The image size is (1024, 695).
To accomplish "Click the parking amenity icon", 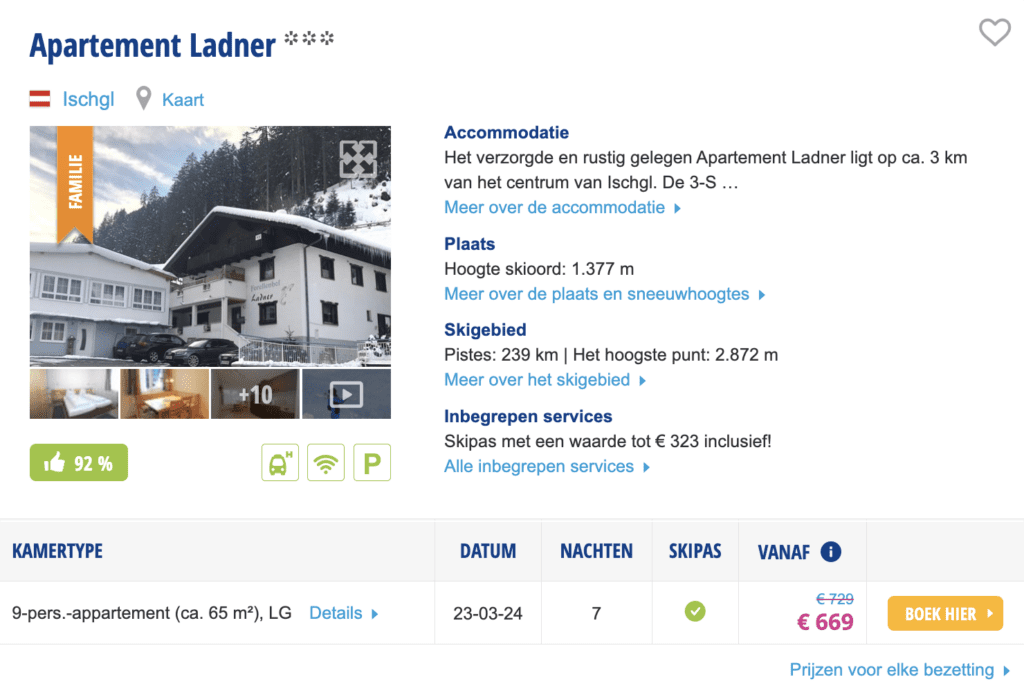I will tap(372, 463).
